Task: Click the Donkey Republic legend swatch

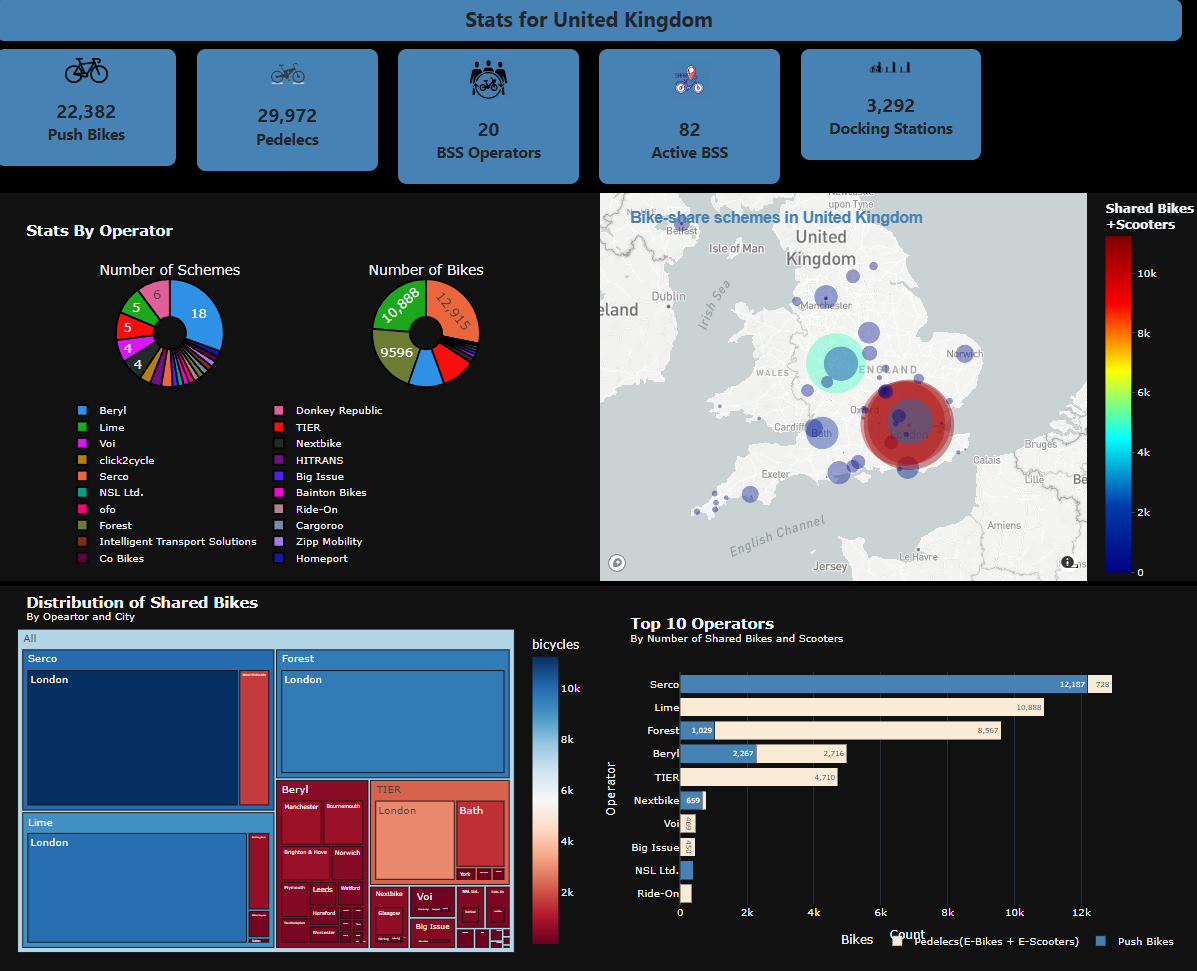Action: click(x=279, y=411)
